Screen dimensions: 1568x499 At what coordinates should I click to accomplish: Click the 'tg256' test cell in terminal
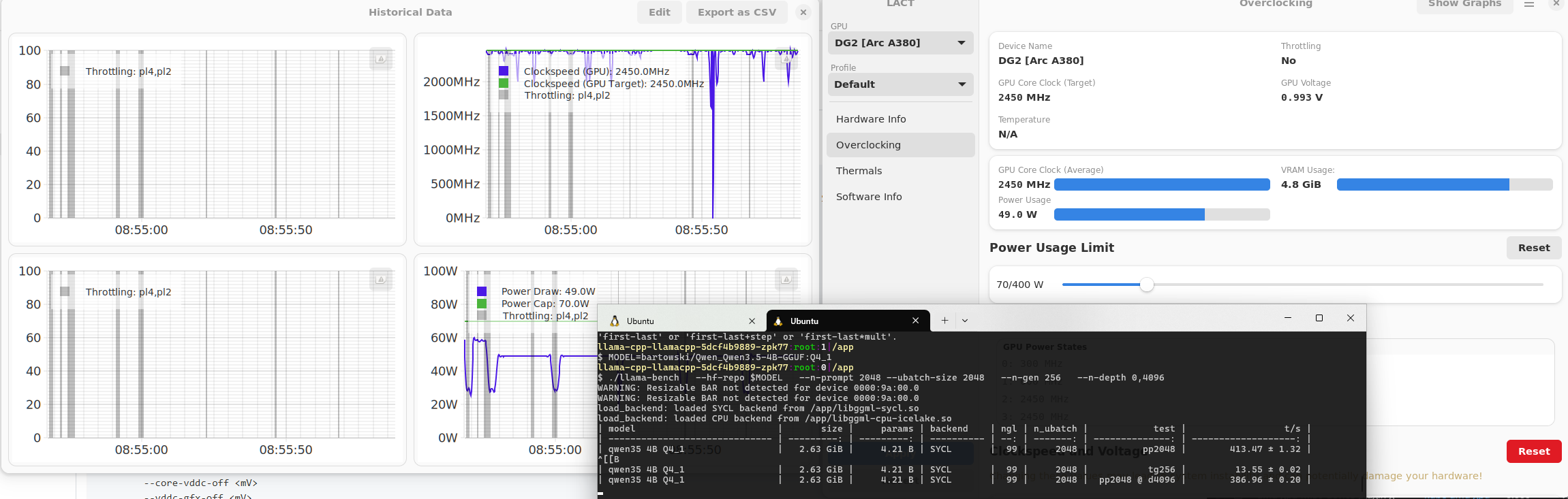(x=1162, y=470)
